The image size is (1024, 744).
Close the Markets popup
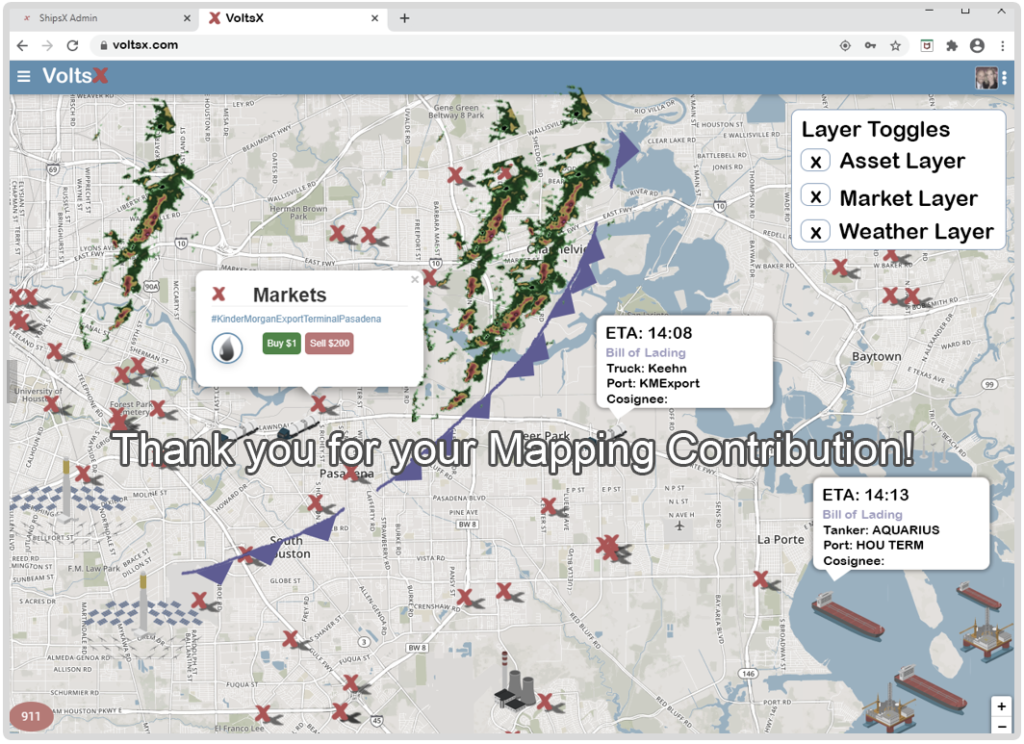415,280
